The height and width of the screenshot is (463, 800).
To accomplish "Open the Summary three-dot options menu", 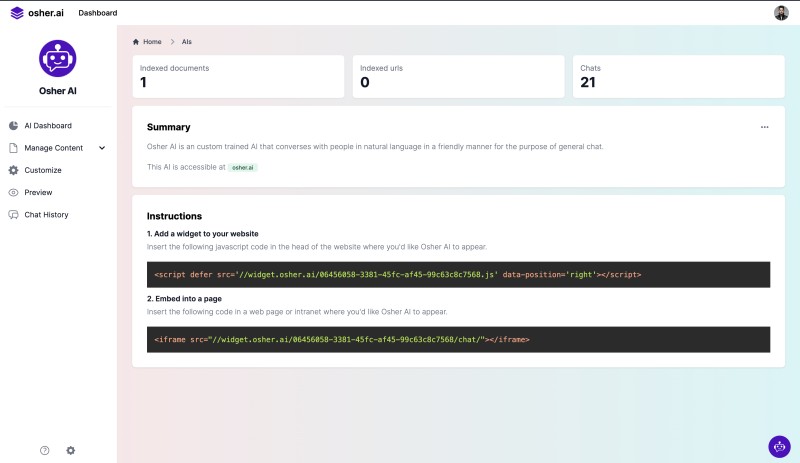I will pyautogui.click(x=764, y=127).
